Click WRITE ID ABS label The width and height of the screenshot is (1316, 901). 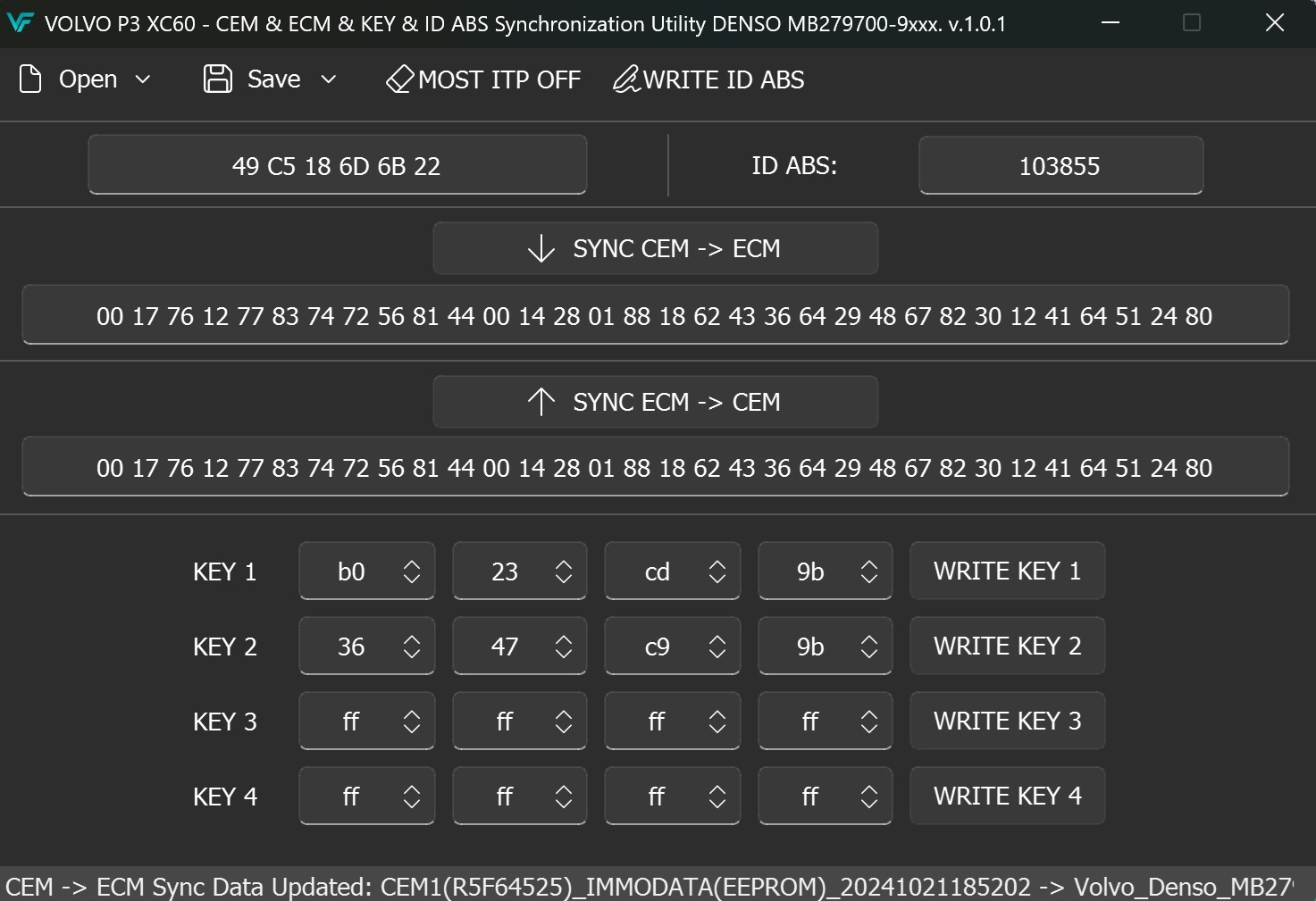coord(724,79)
